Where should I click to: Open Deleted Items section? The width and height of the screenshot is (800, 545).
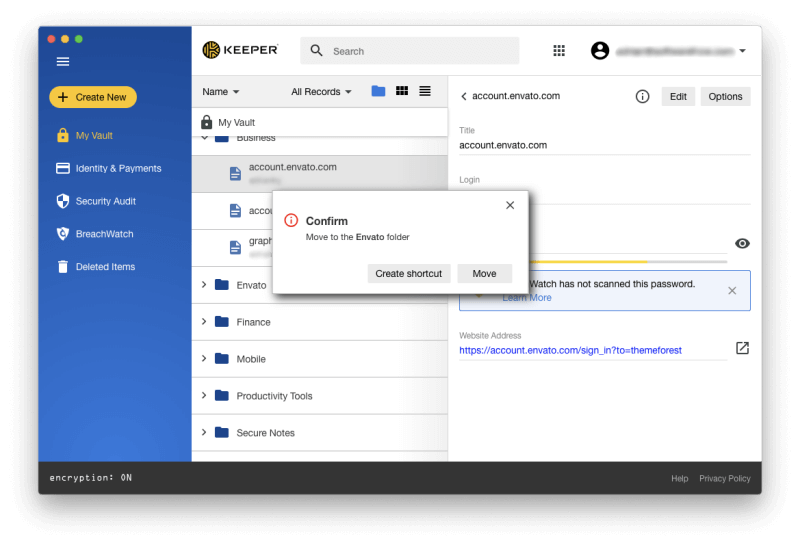click(x=96, y=266)
